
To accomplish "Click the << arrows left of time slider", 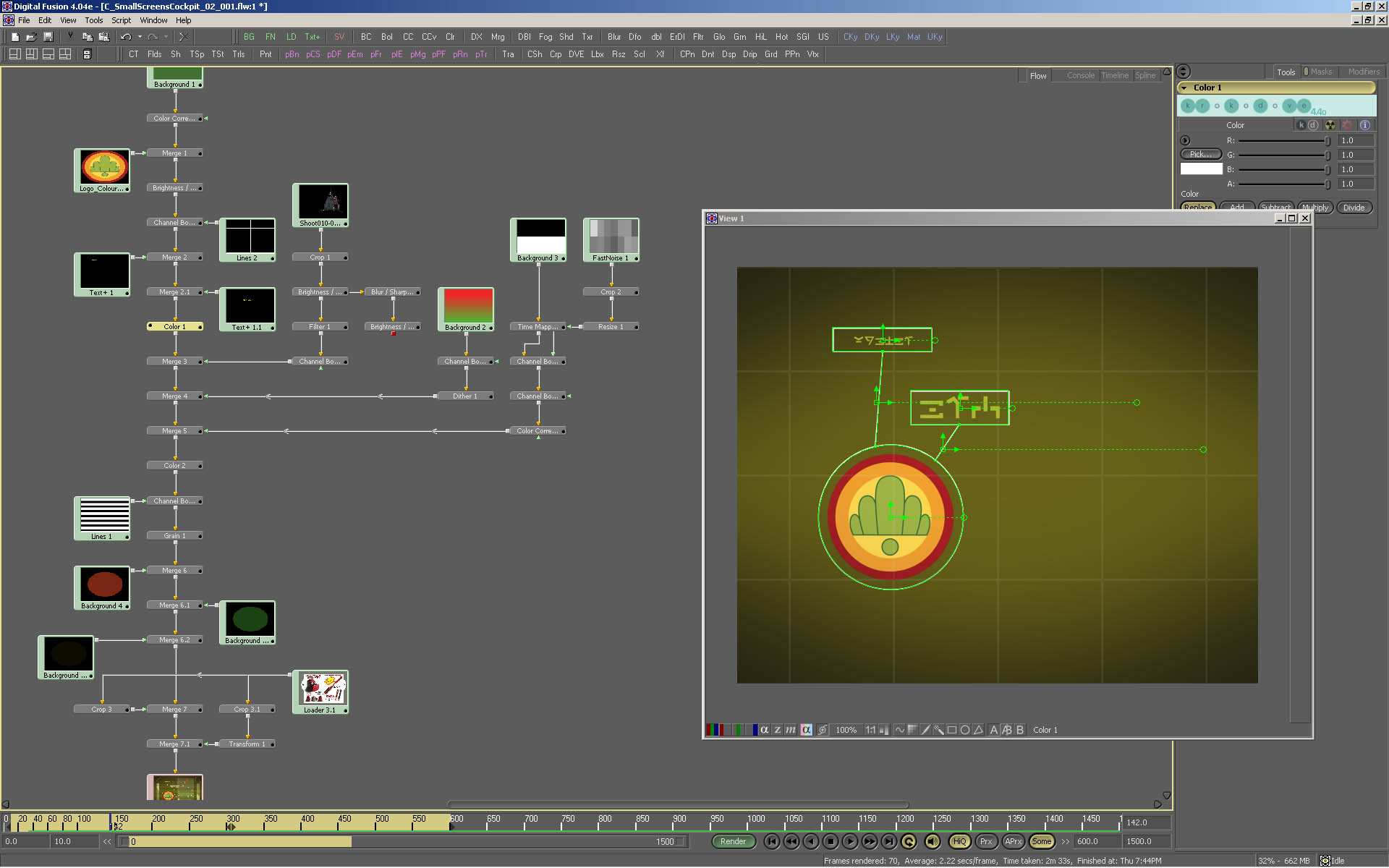I will pyautogui.click(x=107, y=842).
